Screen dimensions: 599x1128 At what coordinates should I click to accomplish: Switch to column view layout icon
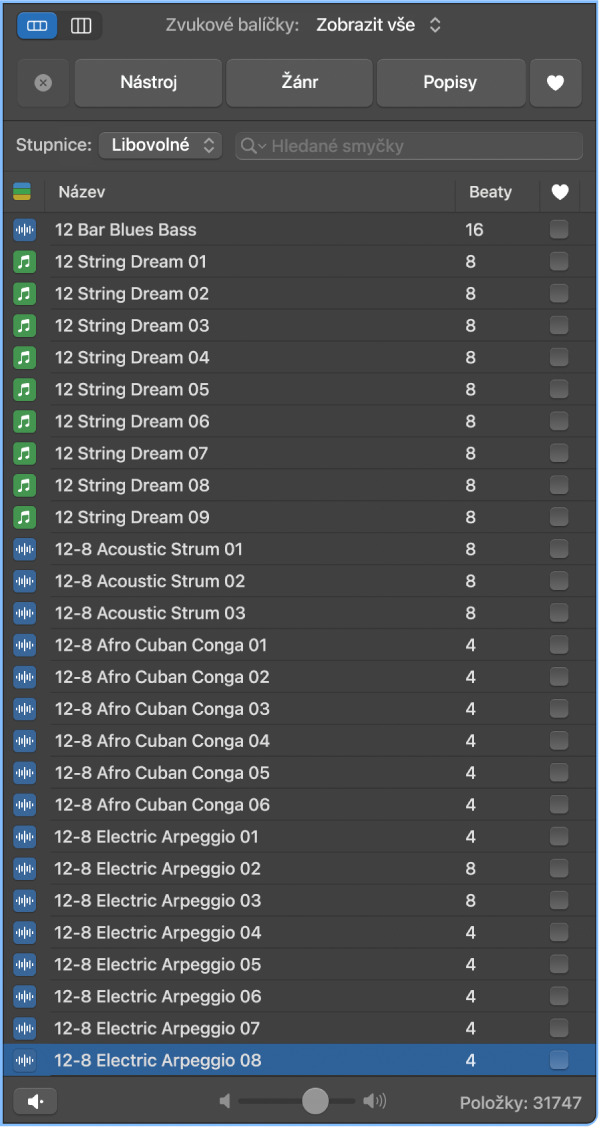(x=81, y=26)
